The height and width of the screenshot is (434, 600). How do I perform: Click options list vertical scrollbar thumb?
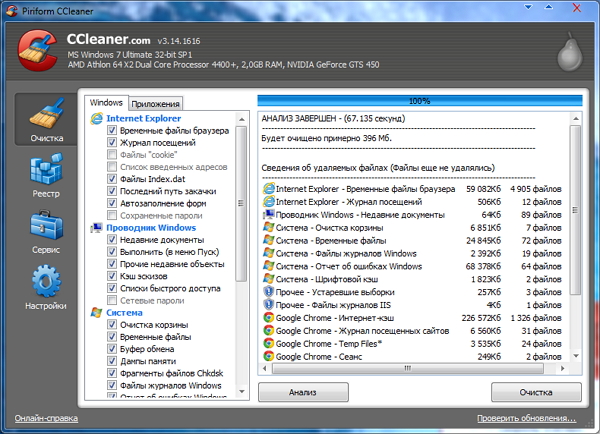241,204
